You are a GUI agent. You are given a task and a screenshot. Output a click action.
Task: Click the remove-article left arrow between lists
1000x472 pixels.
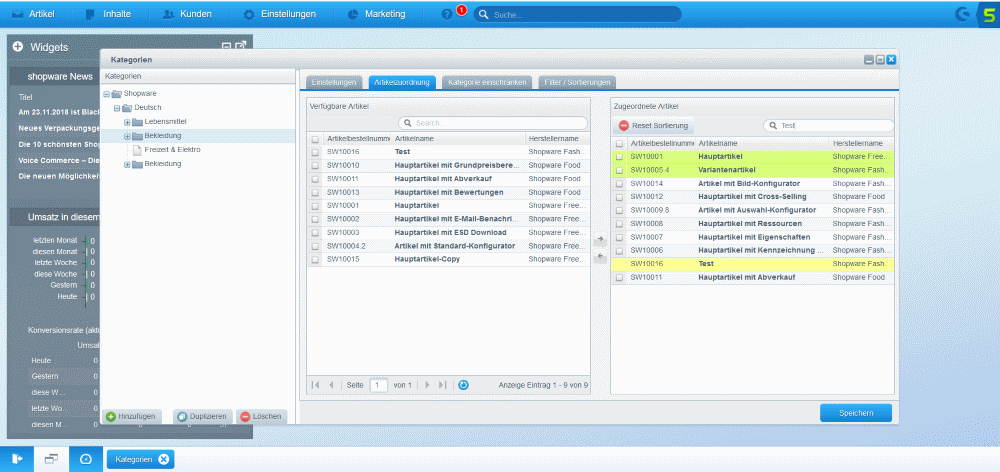click(x=600, y=257)
